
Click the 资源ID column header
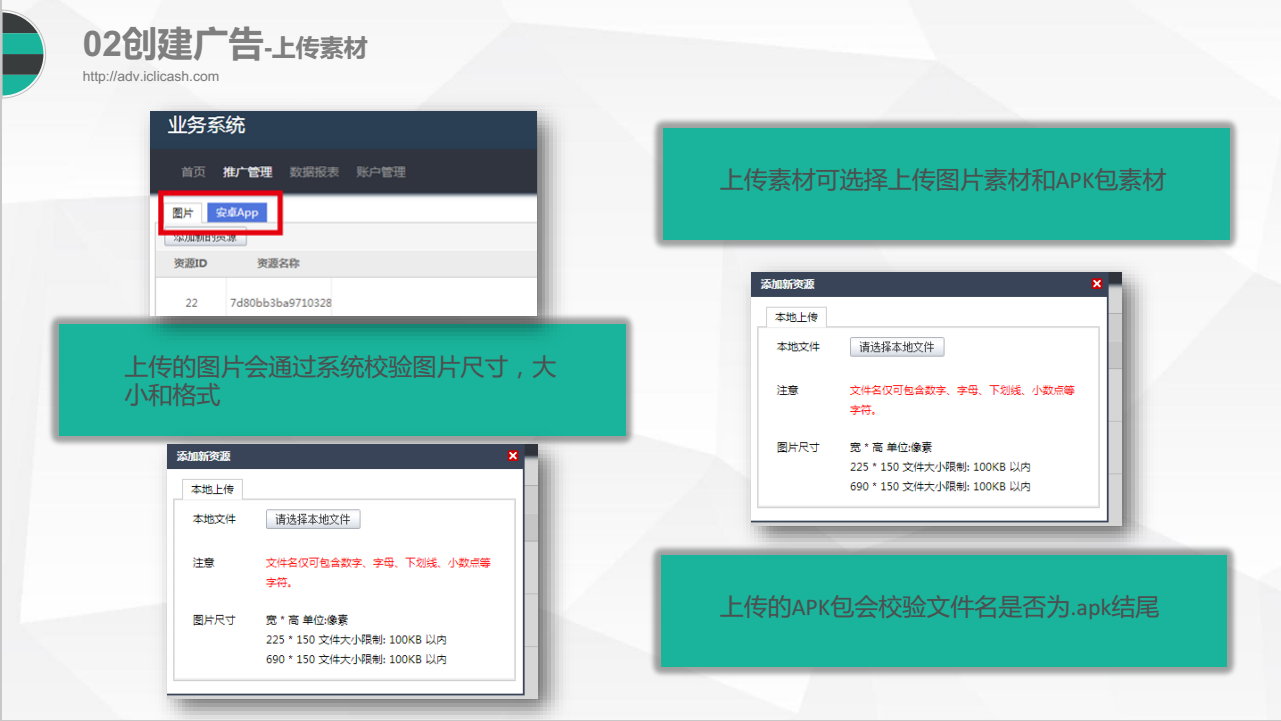190,264
